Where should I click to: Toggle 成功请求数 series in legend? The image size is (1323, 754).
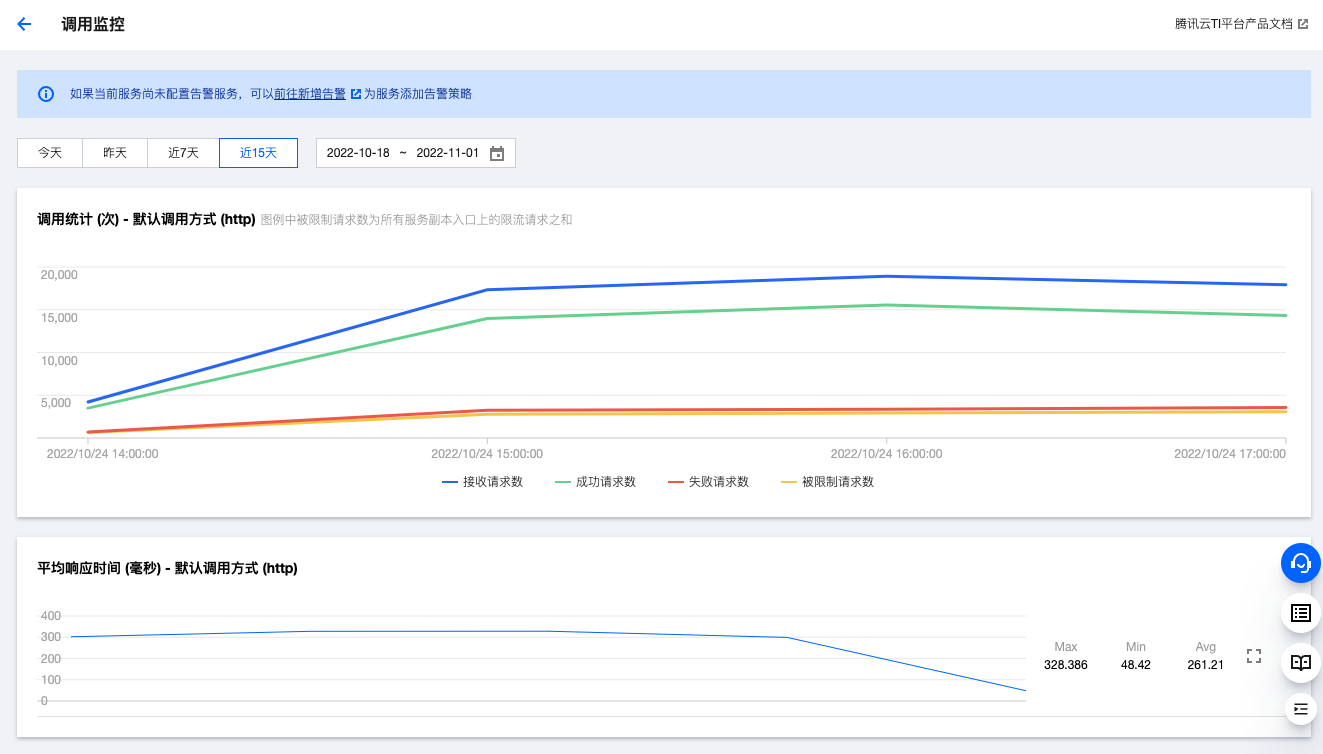(596, 482)
